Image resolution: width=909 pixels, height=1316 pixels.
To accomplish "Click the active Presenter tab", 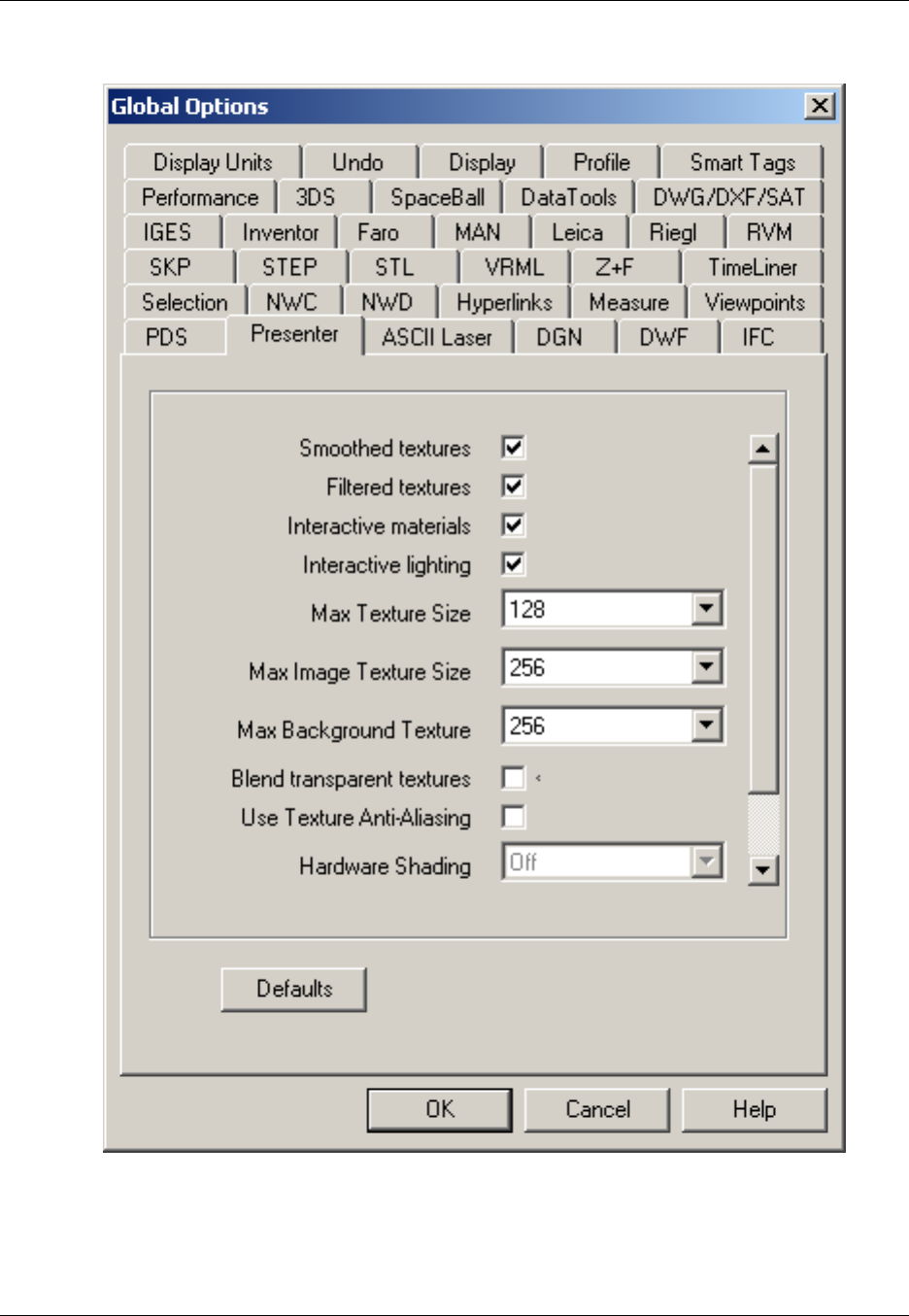I will [294, 334].
